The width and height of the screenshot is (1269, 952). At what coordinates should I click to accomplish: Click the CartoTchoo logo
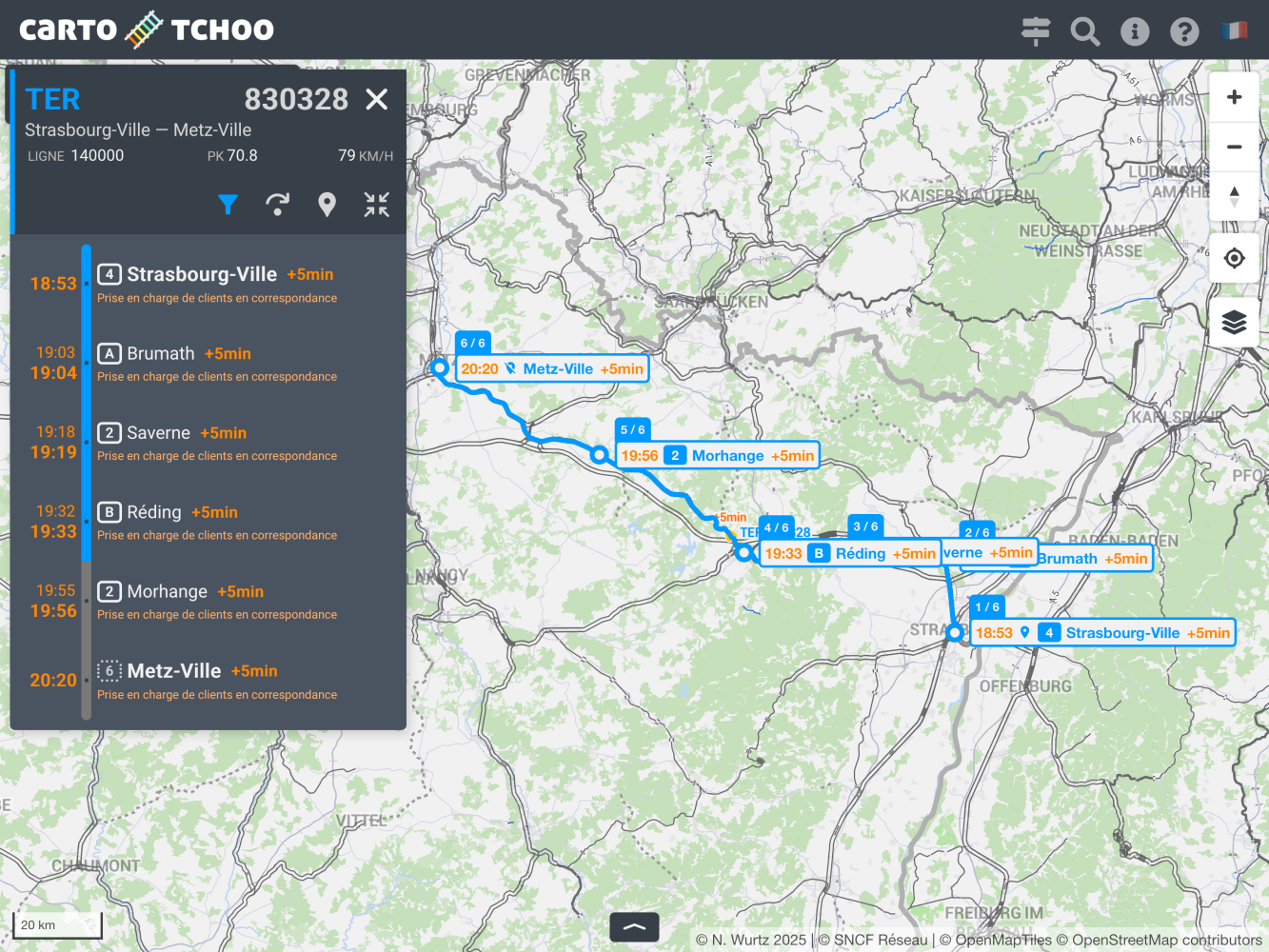click(147, 30)
